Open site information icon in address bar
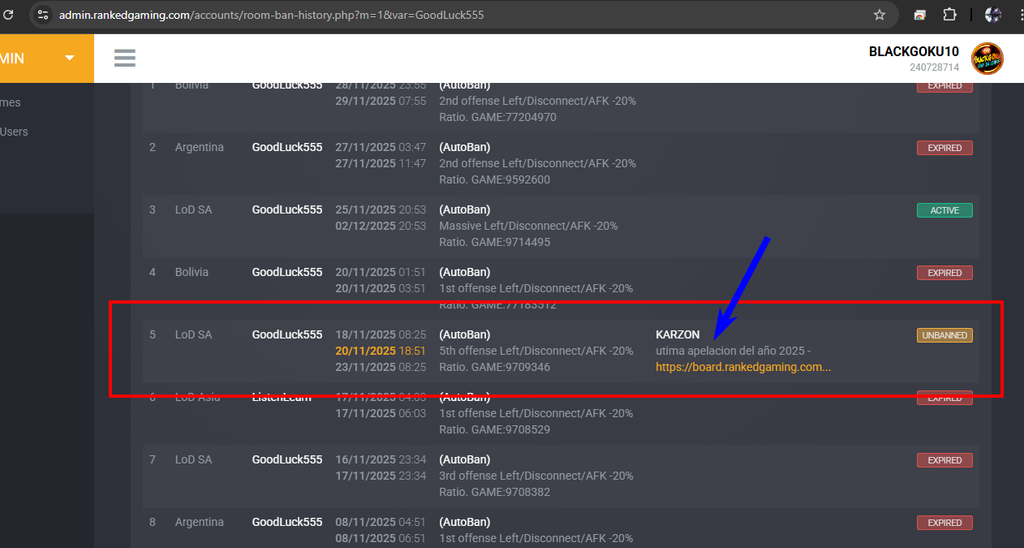Viewport: 1024px width, 548px height. (42, 14)
